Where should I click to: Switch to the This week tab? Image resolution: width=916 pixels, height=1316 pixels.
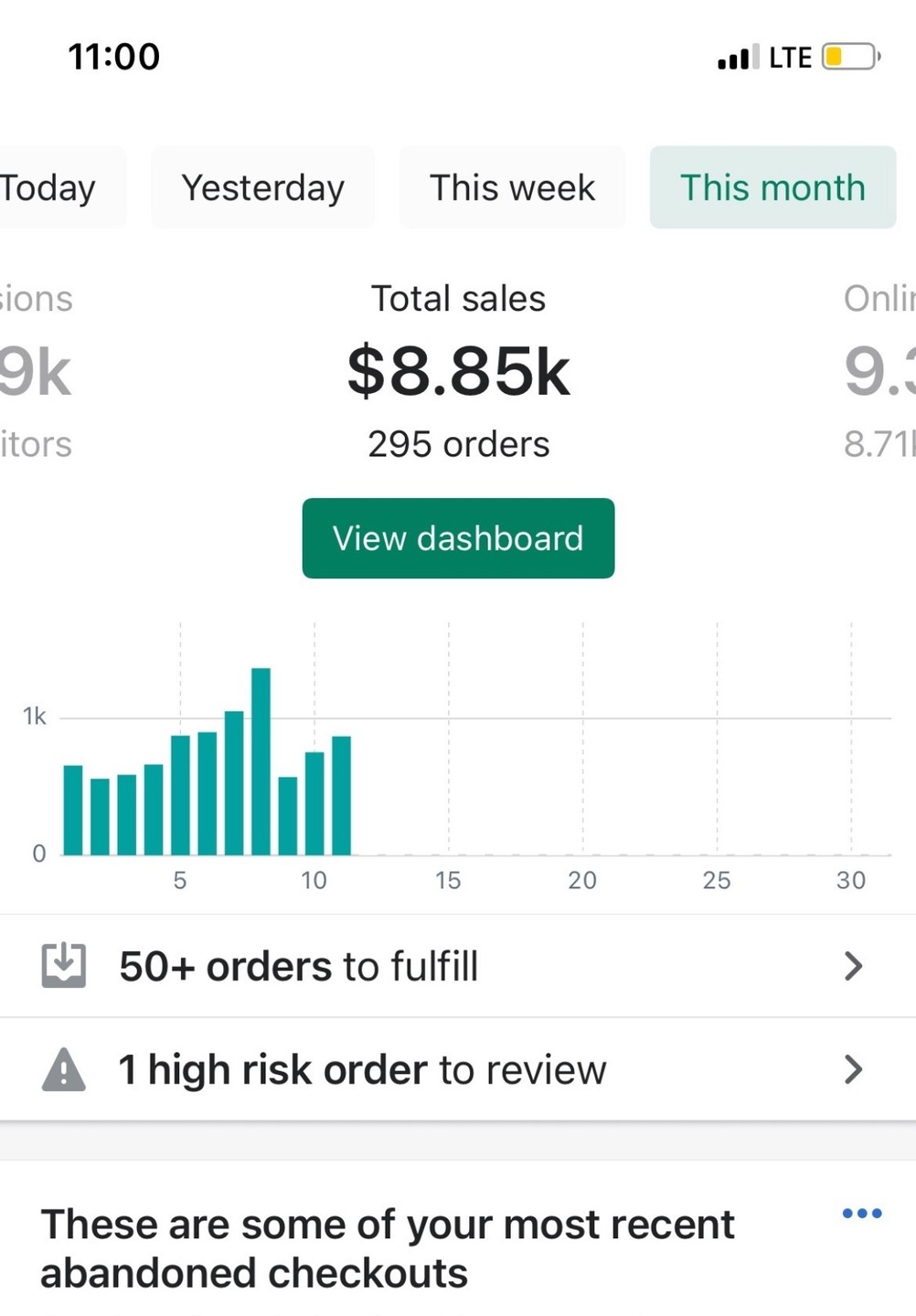click(x=512, y=188)
